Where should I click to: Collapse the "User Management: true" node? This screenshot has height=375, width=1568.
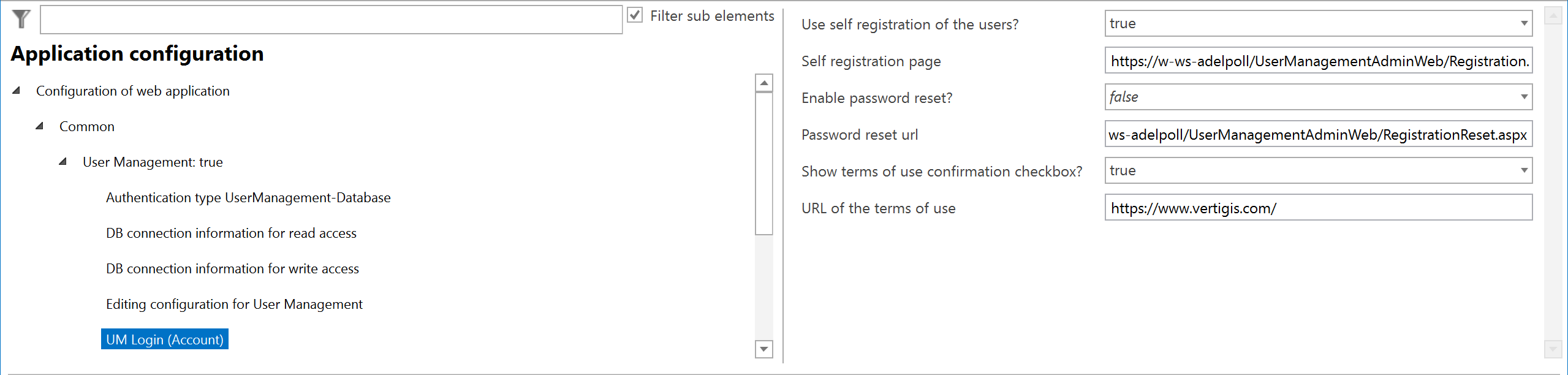click(62, 161)
